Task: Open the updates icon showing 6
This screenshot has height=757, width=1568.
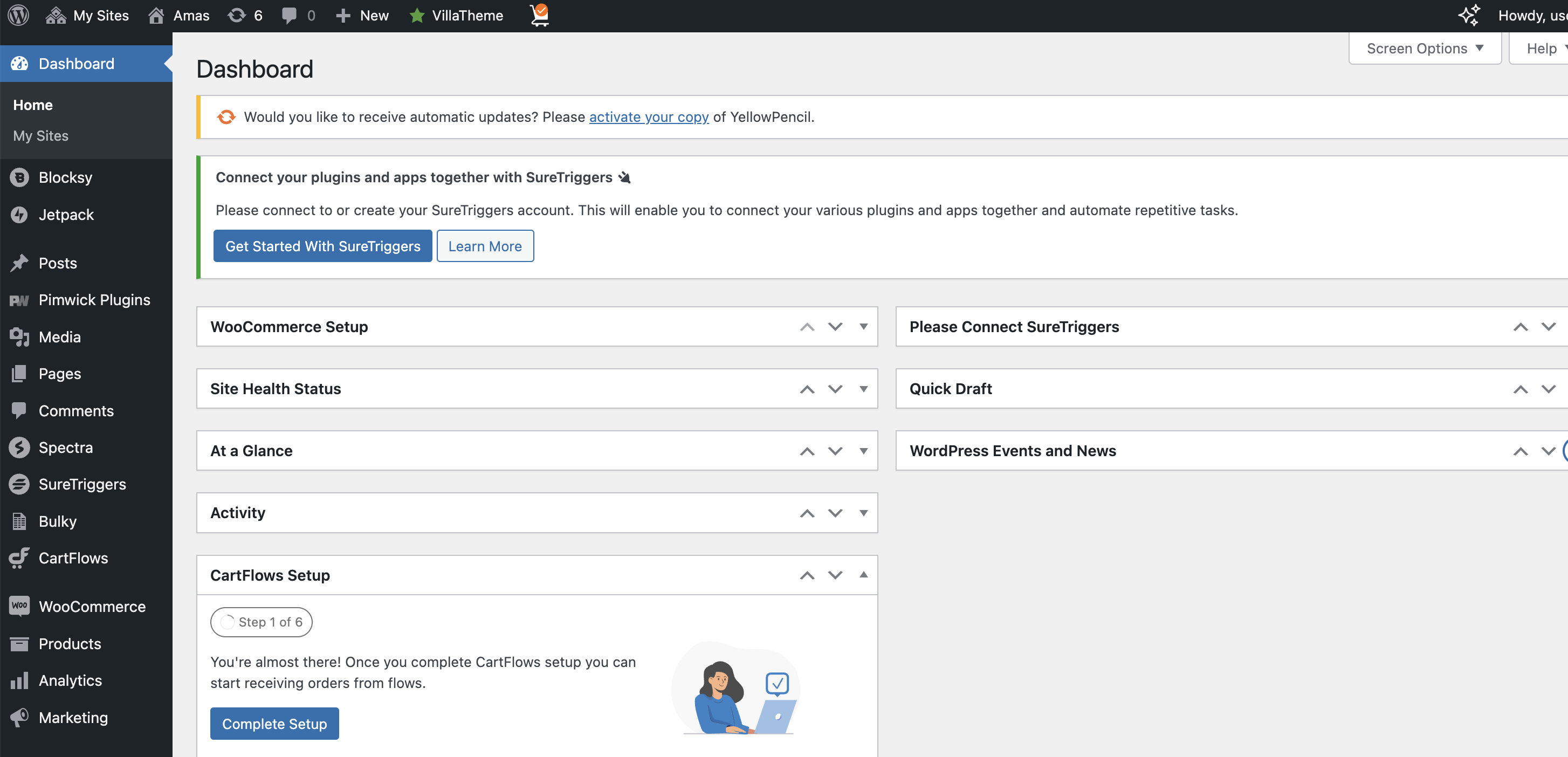Action: coord(245,15)
